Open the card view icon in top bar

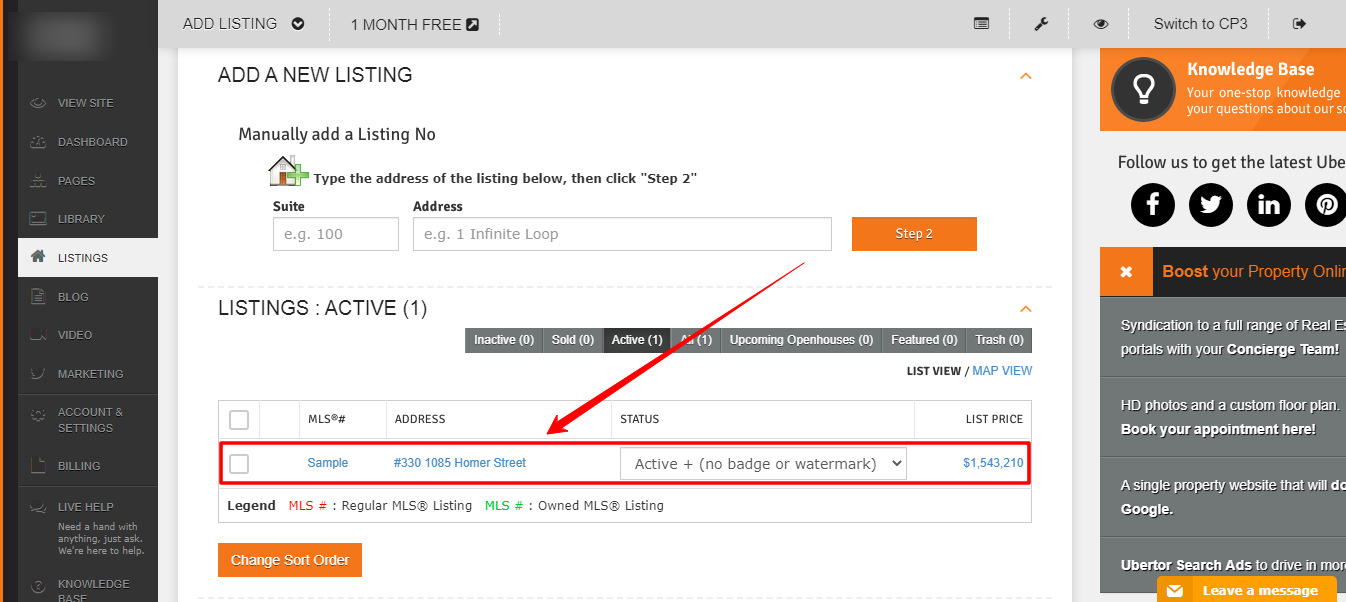pyautogui.click(x=981, y=24)
